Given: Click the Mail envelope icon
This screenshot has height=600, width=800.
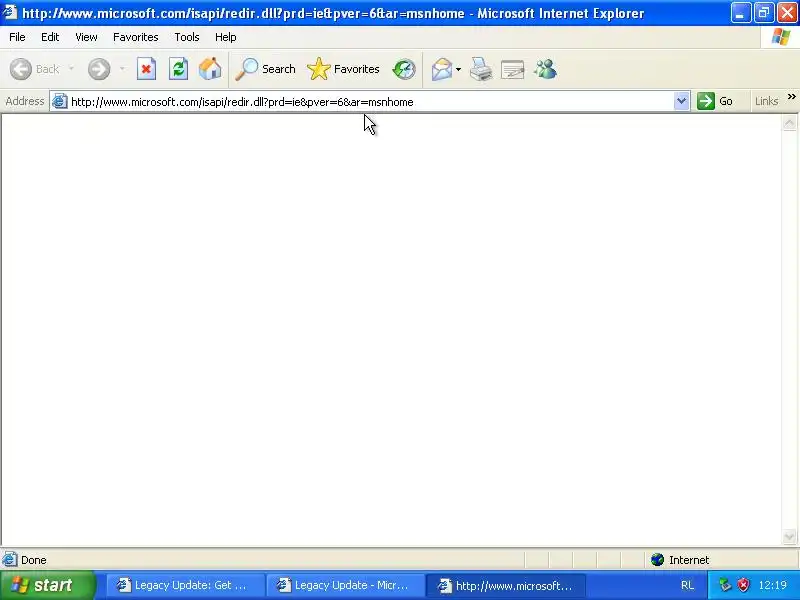Looking at the screenshot, I should 441,69.
